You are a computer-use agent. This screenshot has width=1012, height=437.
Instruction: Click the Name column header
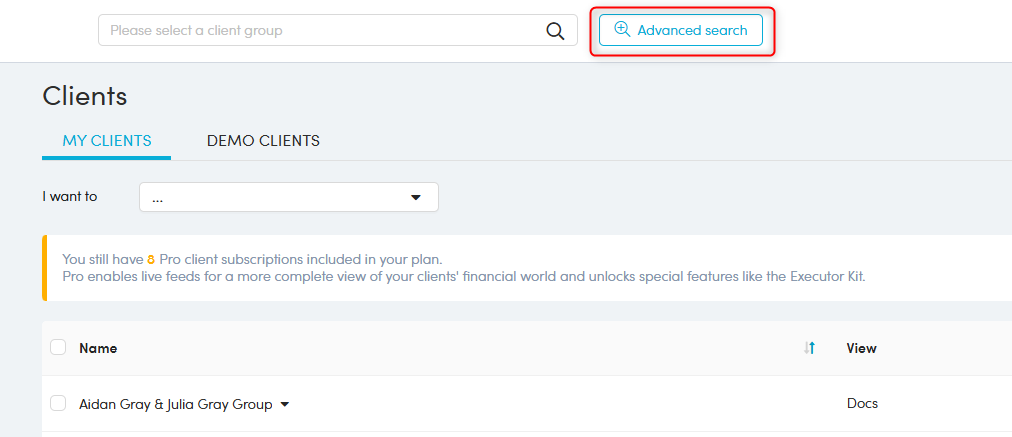(98, 348)
